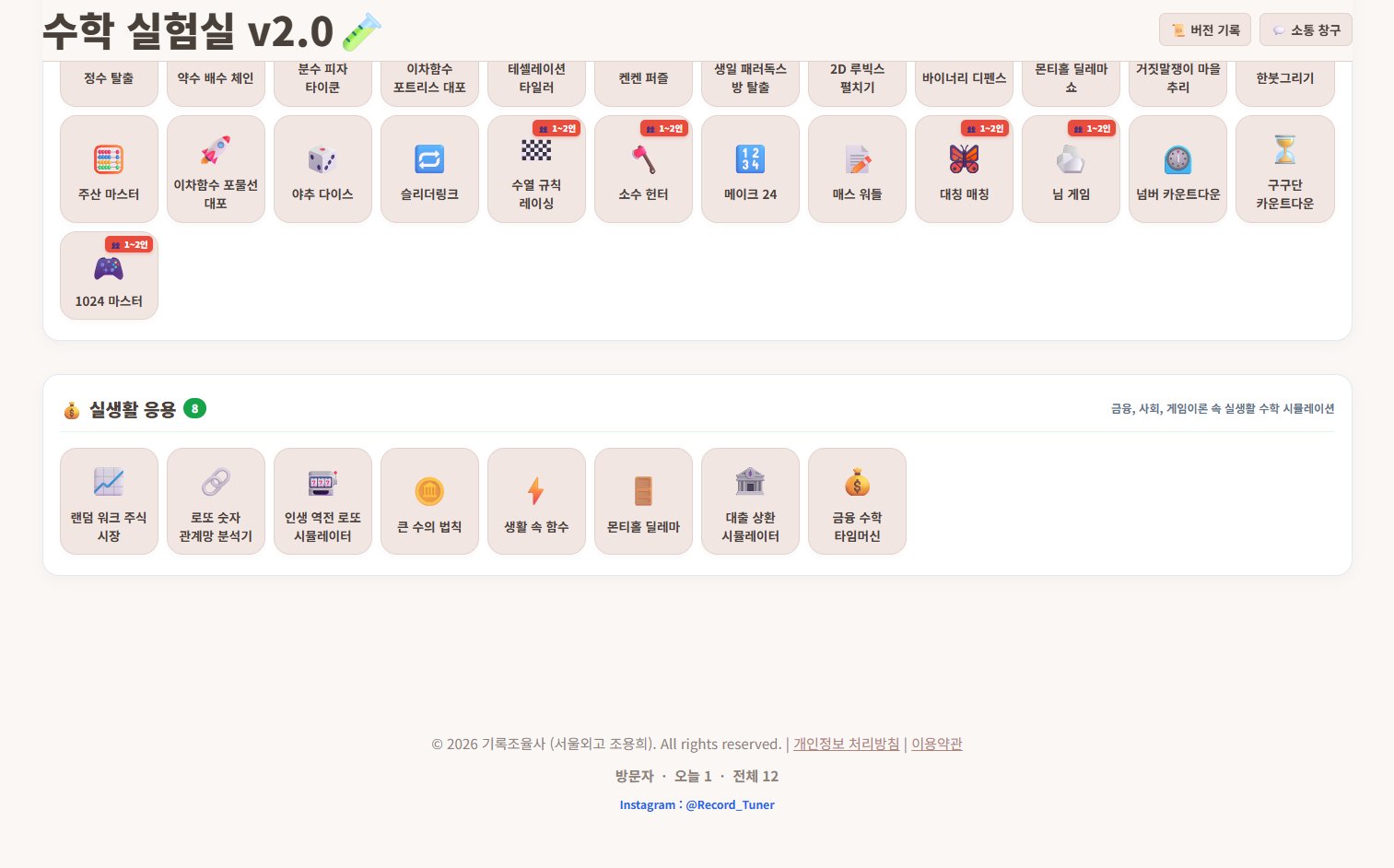Follow the 개인정보 처리방침 link

coord(846,744)
